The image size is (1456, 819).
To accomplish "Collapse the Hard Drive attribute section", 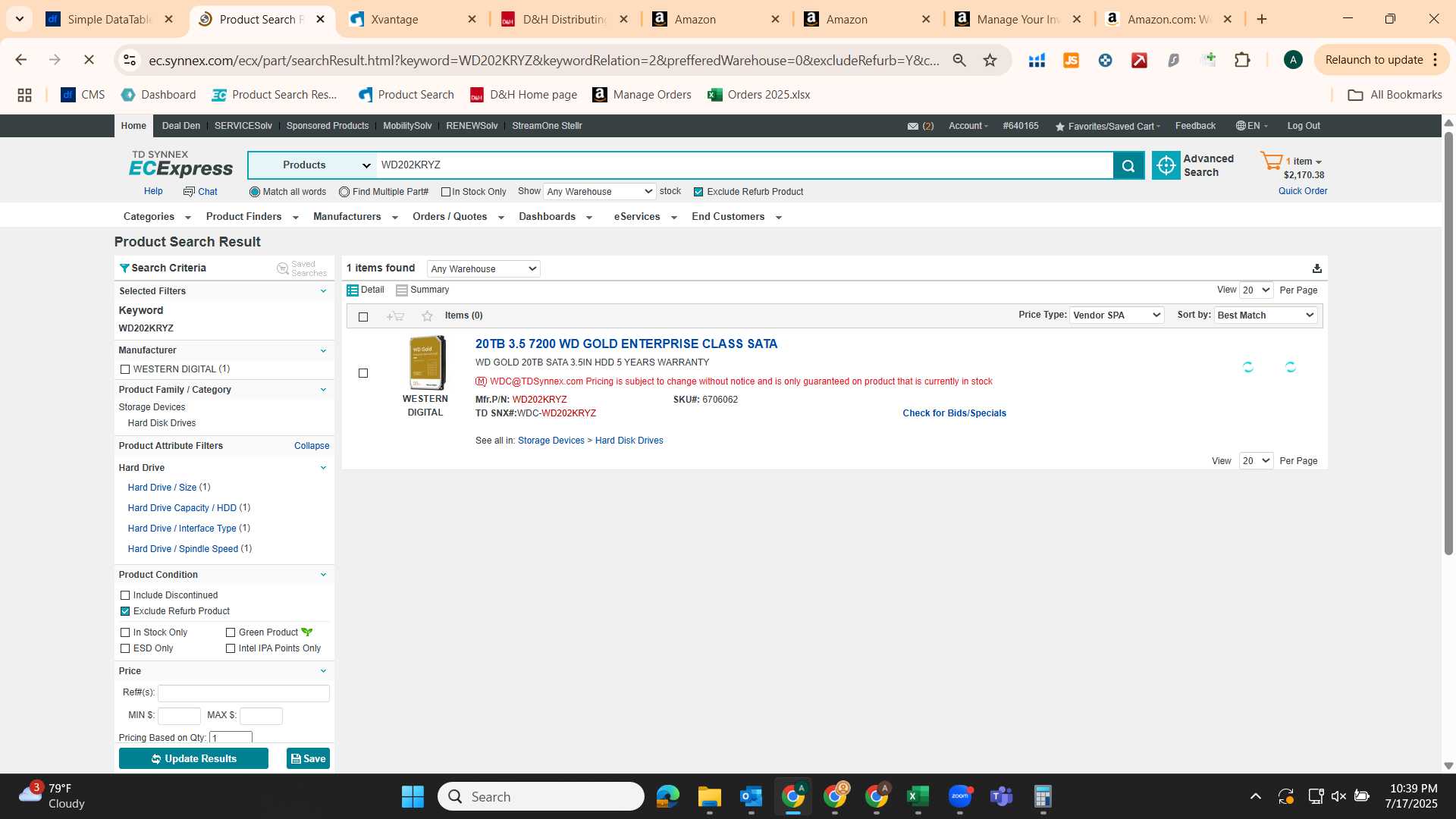I will (x=324, y=468).
